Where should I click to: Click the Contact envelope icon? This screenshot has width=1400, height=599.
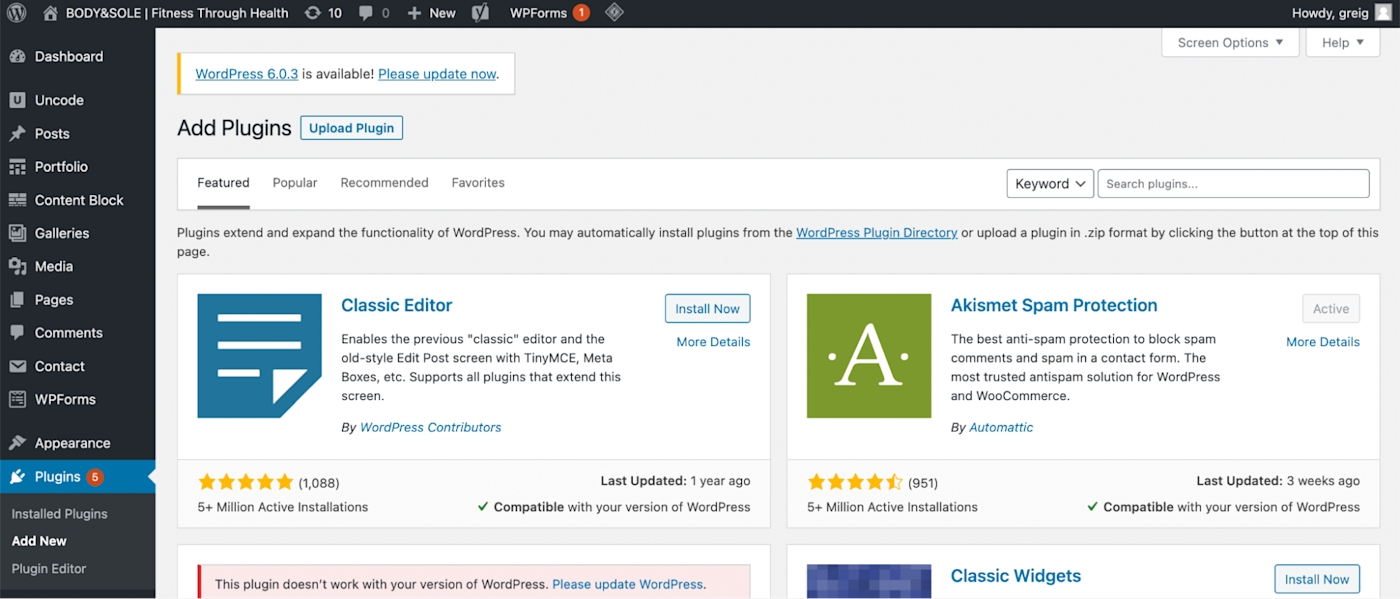point(17,366)
